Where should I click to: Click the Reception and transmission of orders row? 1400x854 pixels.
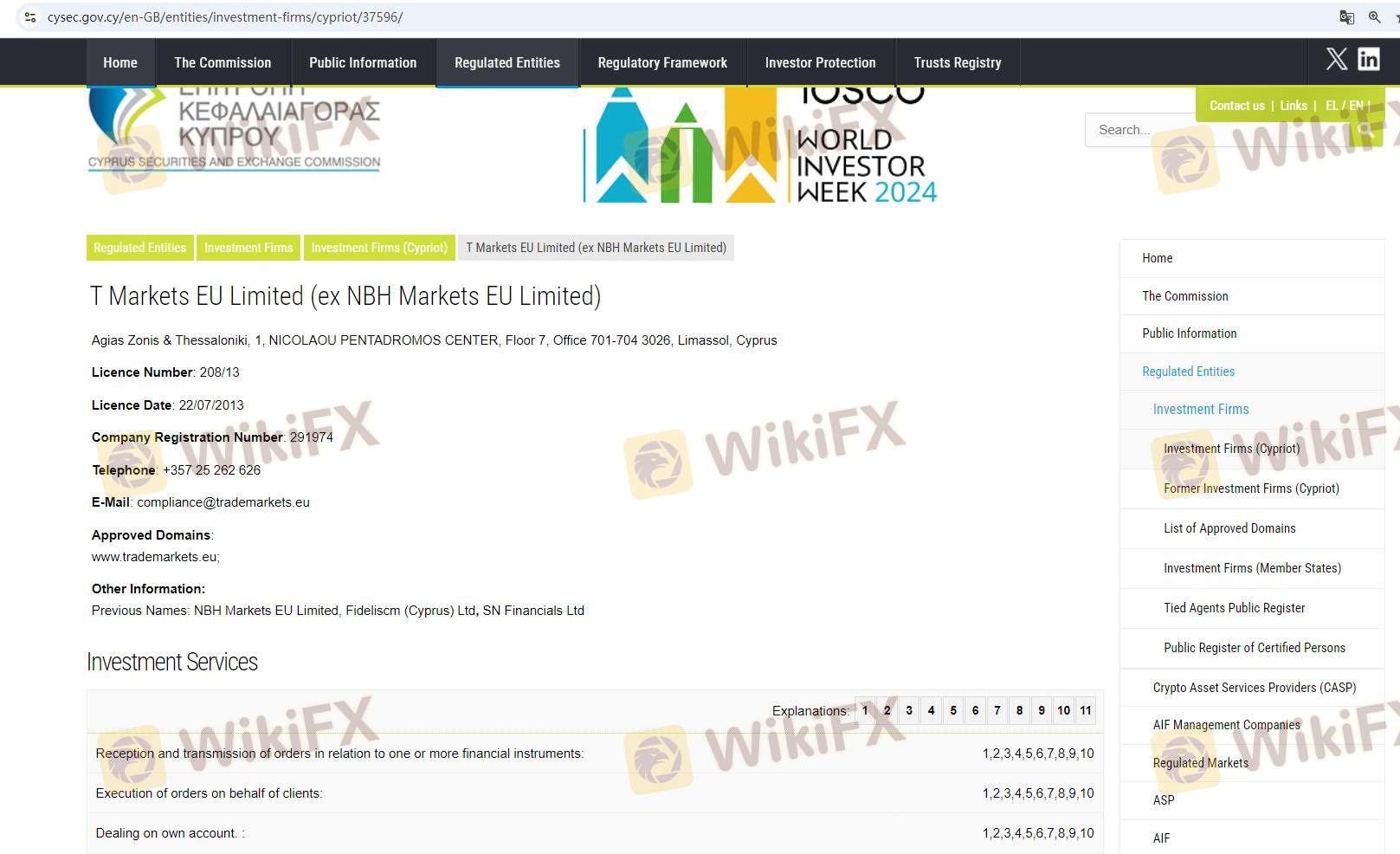[x=595, y=754]
